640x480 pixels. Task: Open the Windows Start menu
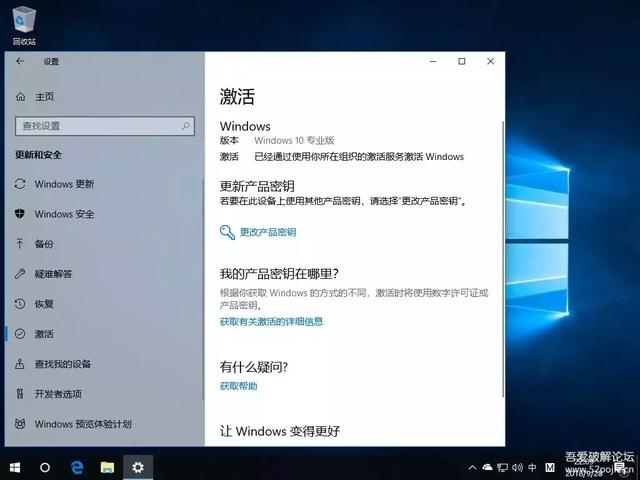click(x=15, y=467)
